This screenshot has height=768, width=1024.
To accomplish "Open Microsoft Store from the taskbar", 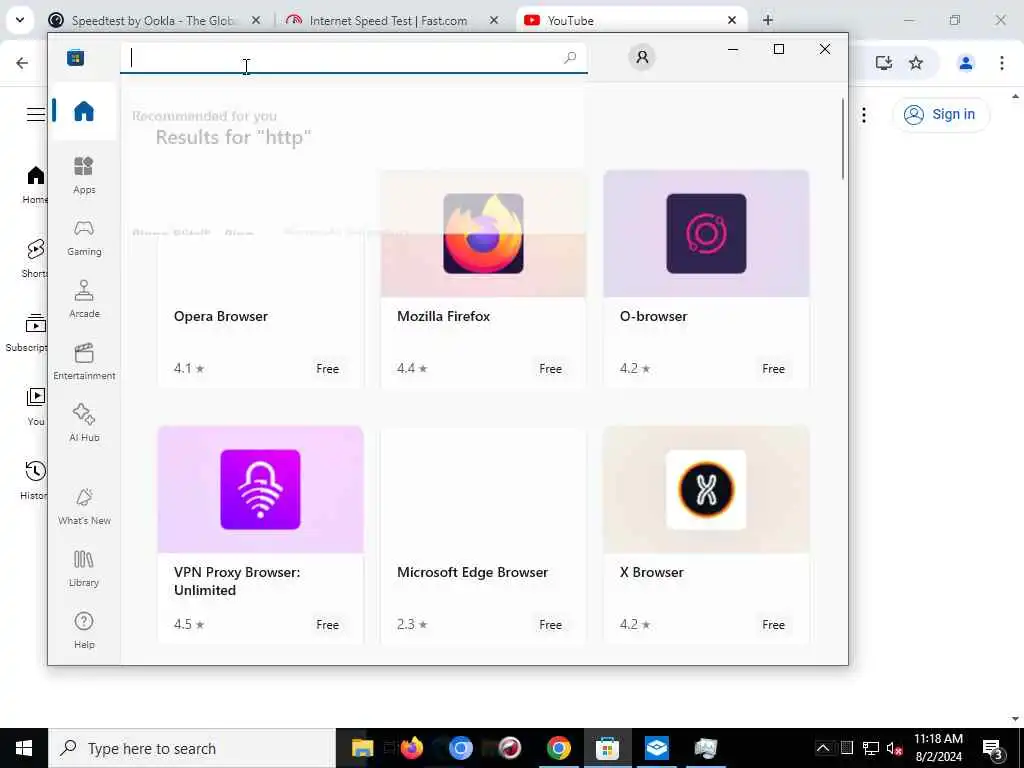I will tap(607, 748).
